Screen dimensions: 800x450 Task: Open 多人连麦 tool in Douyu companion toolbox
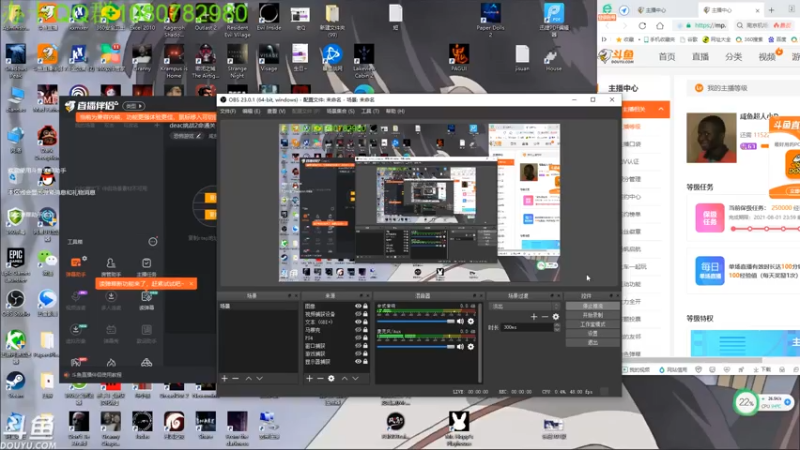111,301
